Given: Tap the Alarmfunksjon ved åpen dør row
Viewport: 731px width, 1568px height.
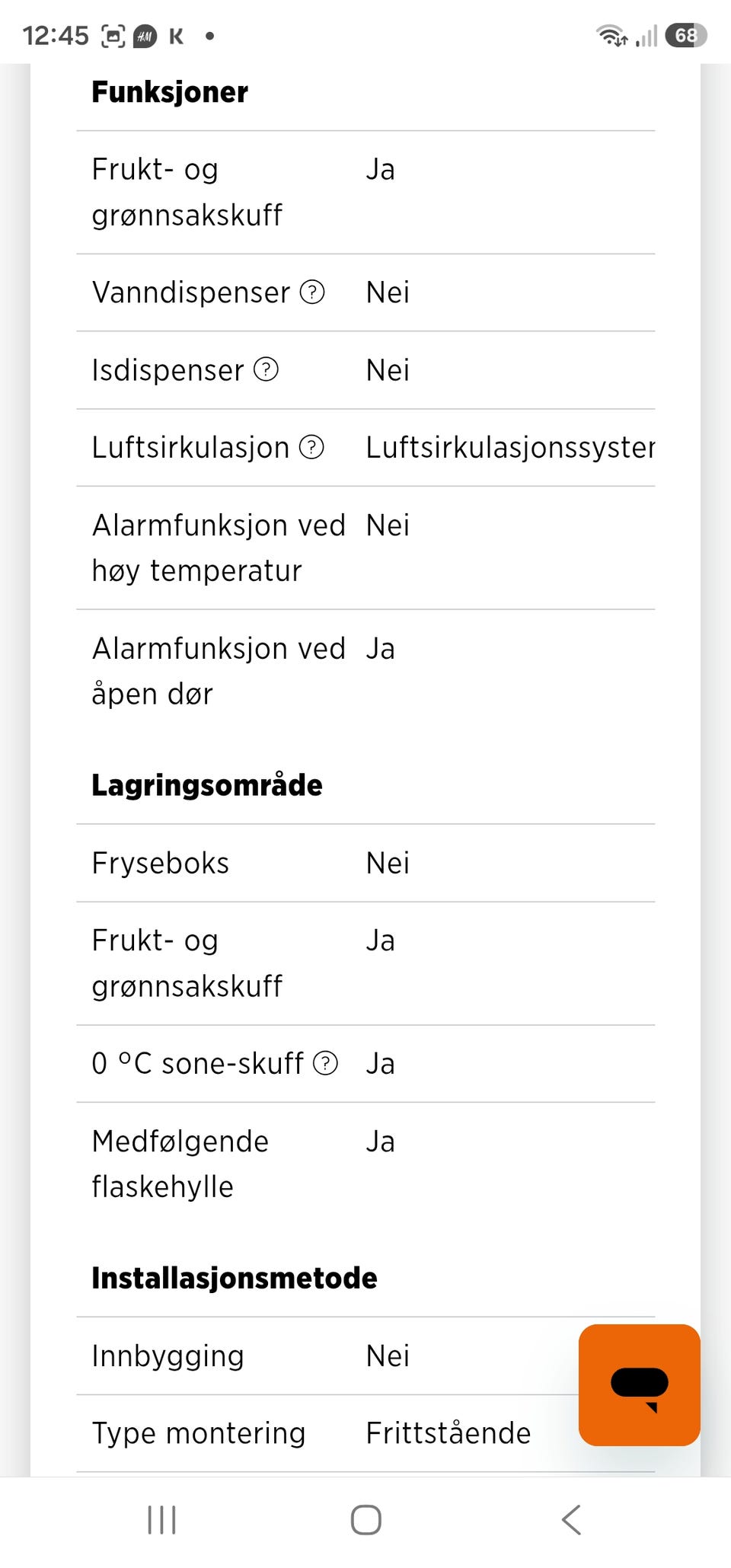Looking at the screenshot, I should (x=365, y=671).
